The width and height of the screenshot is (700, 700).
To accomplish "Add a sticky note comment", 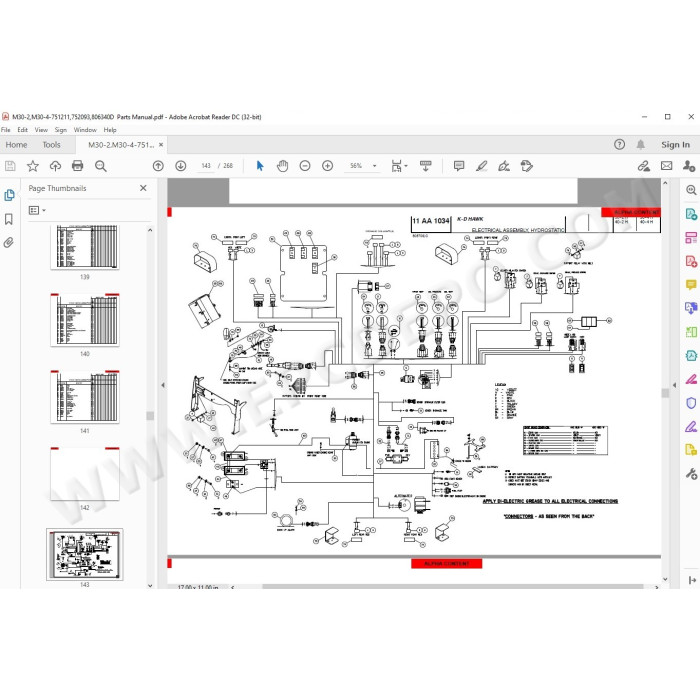I will click(459, 166).
